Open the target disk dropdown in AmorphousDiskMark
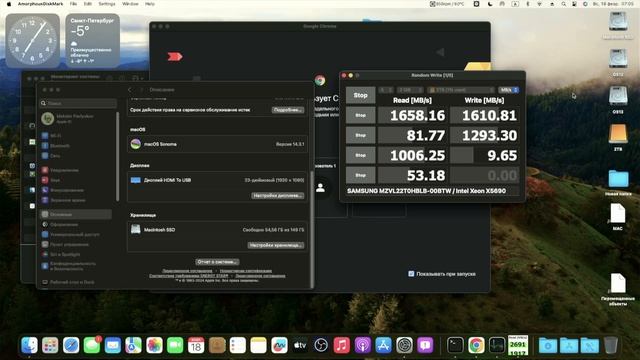Viewport: 640px width, 360px height. pyautogui.click(x=461, y=90)
